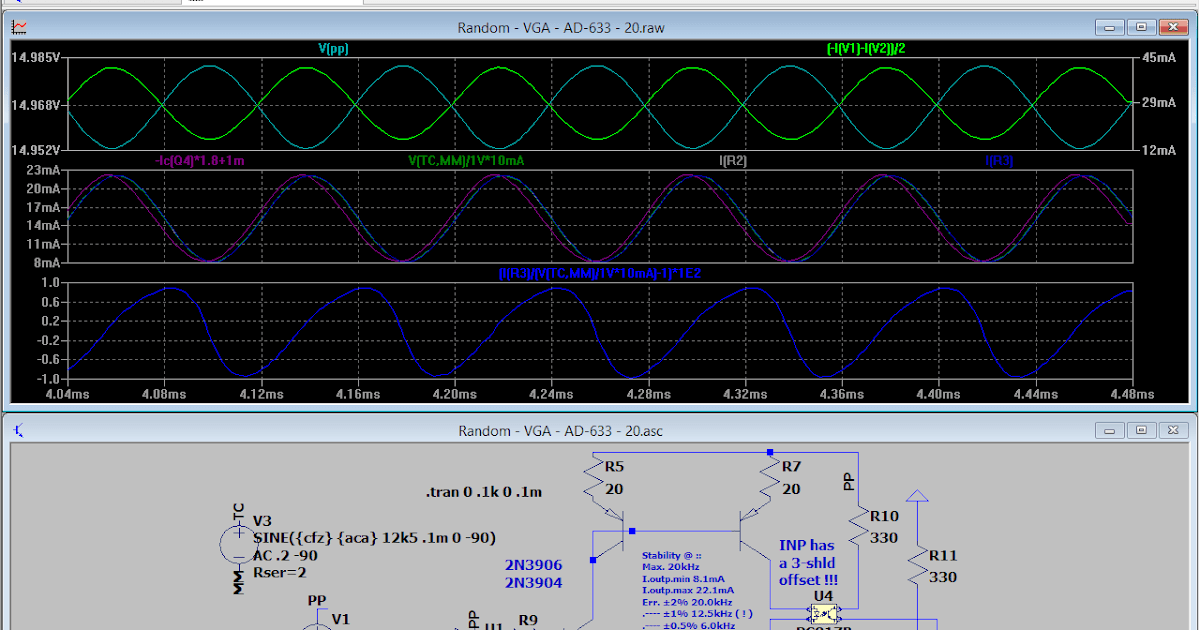Click the 'INP has a 3-shld offset' comment
Image resolution: width=1200 pixels, height=630 pixels.
pos(808,562)
